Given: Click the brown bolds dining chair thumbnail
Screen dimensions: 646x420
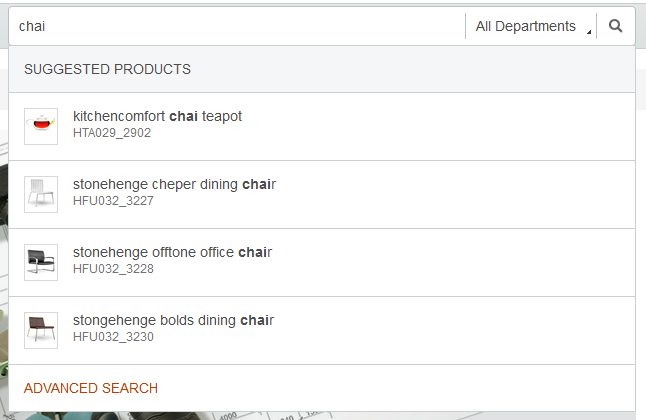Looking at the screenshot, I should [x=41, y=330].
